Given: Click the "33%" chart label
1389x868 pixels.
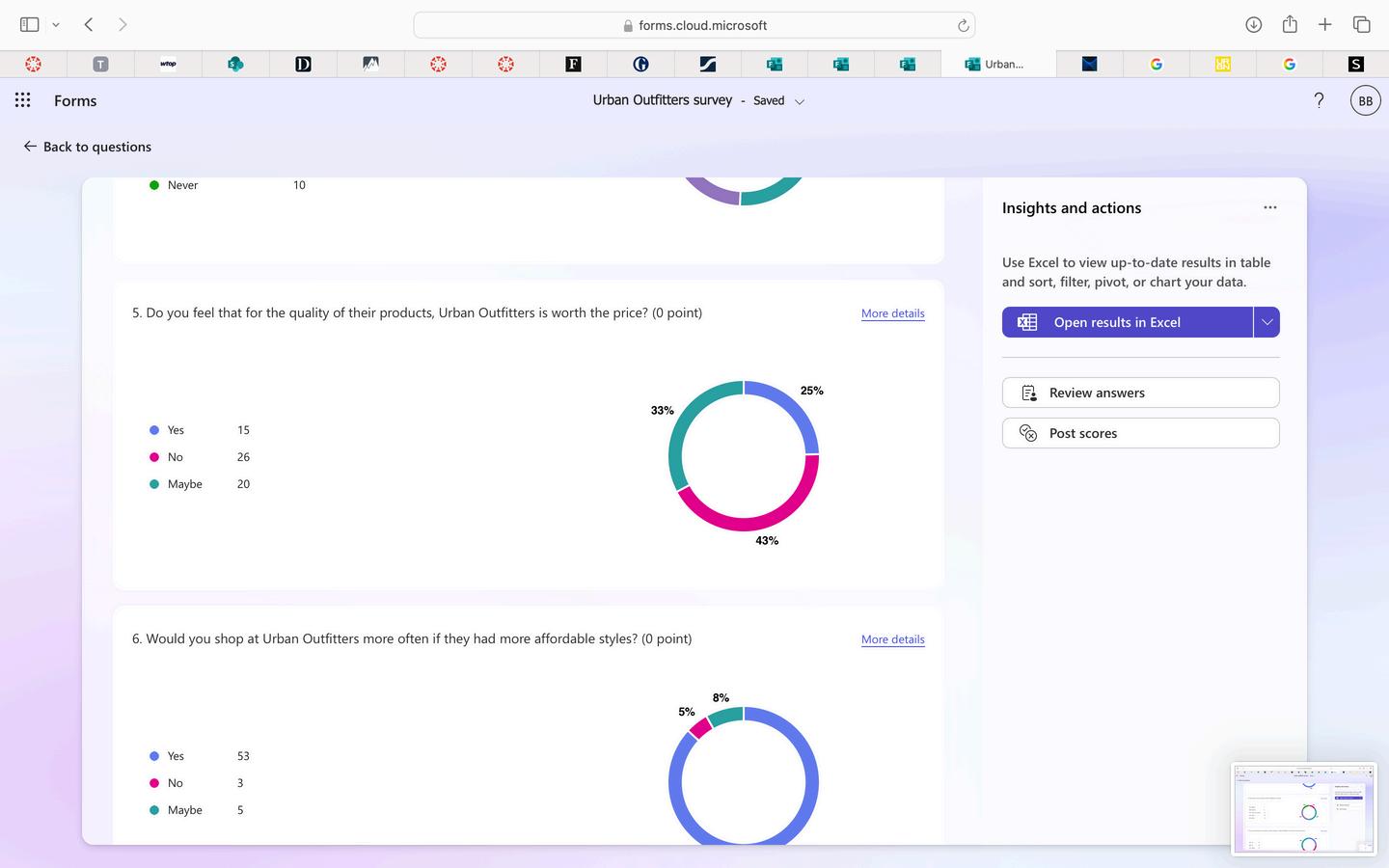Looking at the screenshot, I should click(662, 410).
